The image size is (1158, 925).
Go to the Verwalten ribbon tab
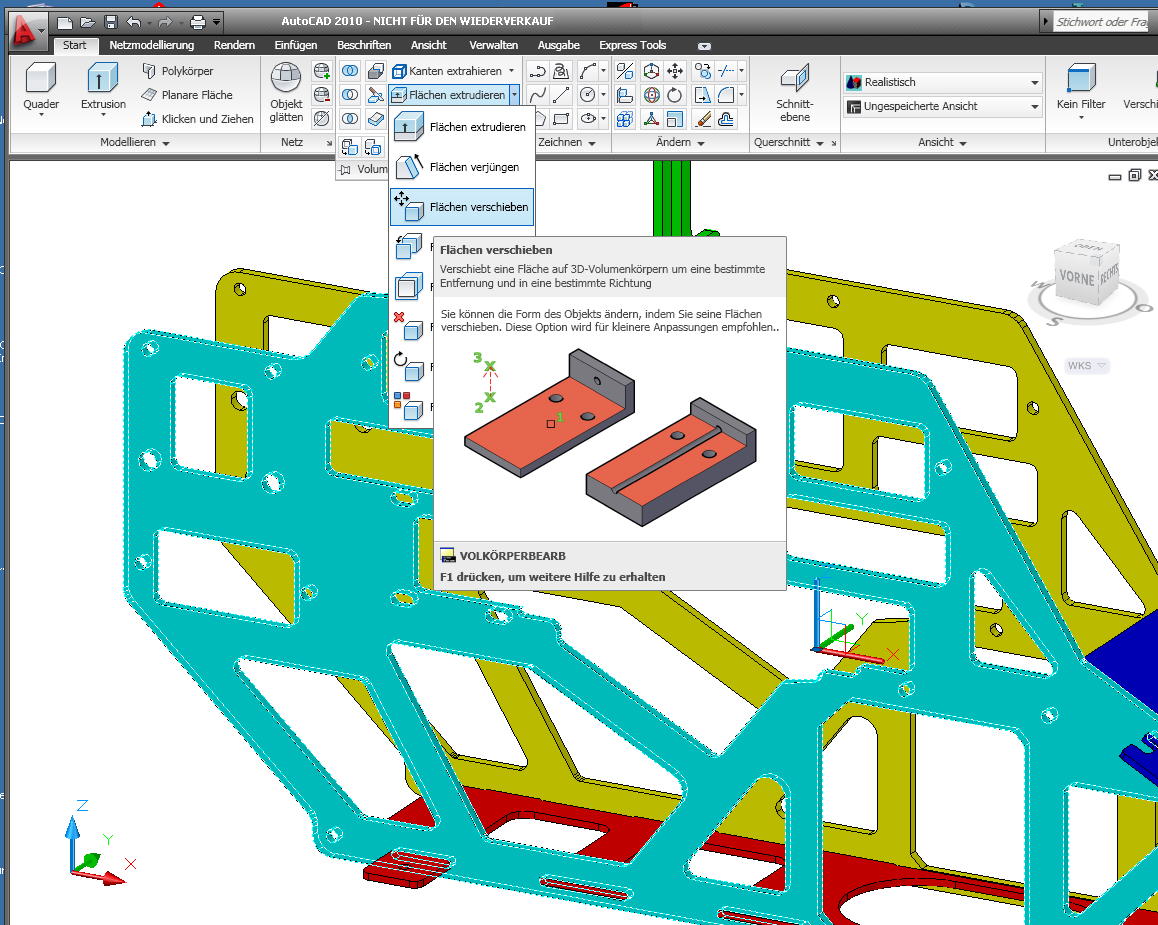tap(493, 45)
